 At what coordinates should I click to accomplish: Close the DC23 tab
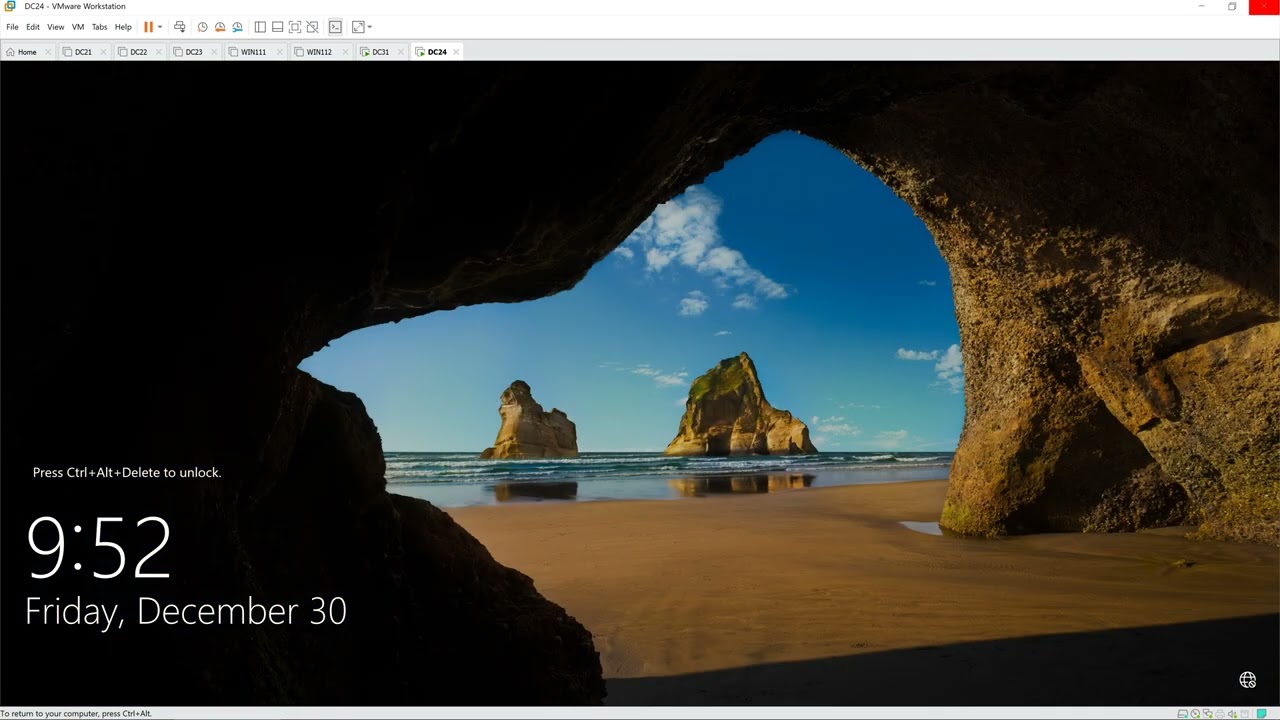(213, 52)
